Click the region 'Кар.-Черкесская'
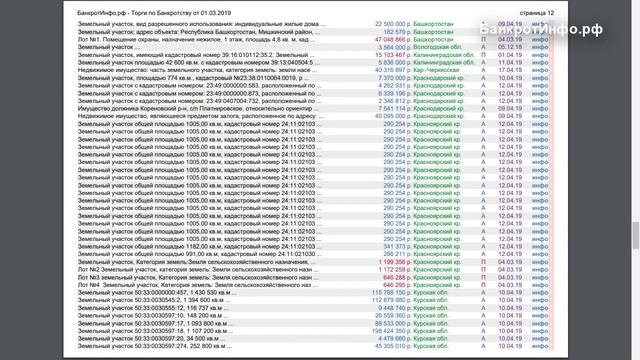The image size is (640, 360). coord(436,70)
